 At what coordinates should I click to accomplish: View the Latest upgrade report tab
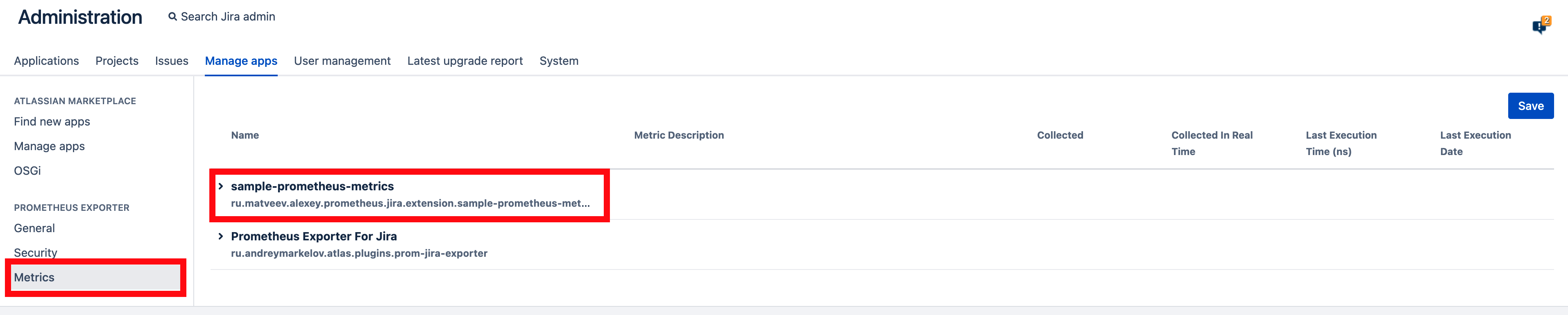click(x=465, y=61)
